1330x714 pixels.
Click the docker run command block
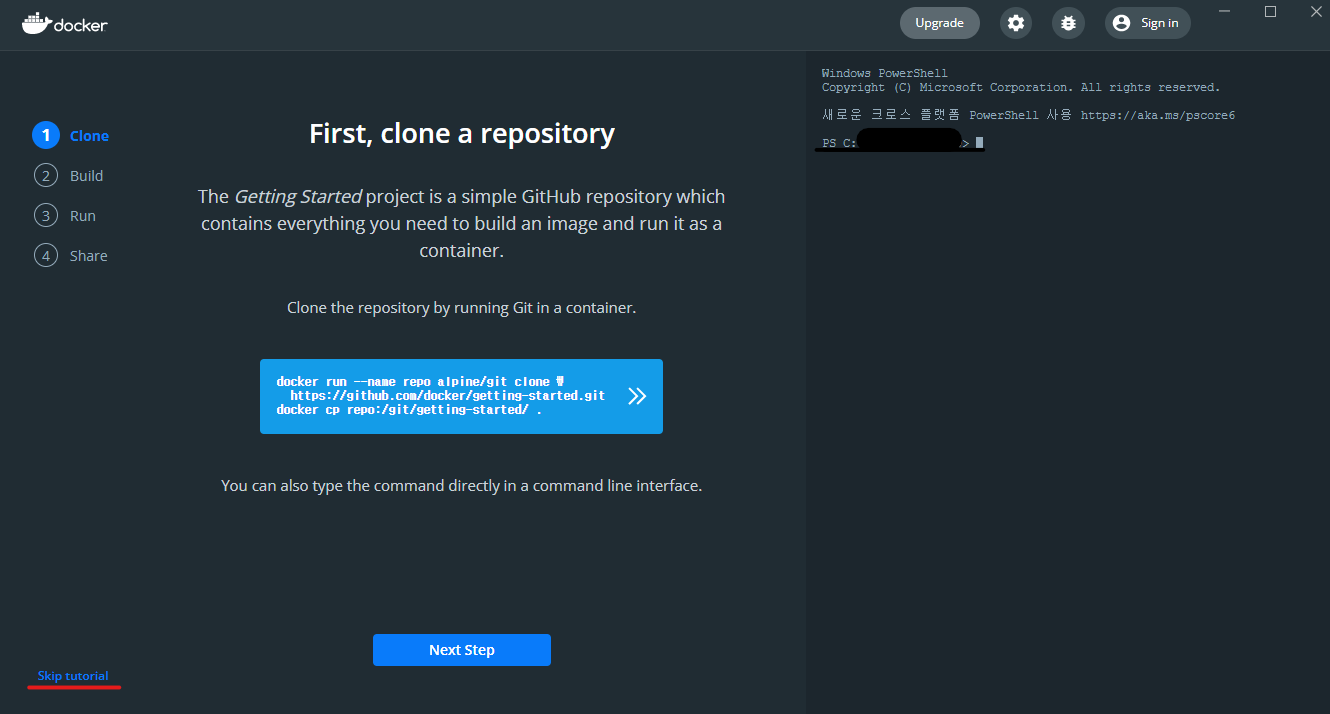[461, 396]
